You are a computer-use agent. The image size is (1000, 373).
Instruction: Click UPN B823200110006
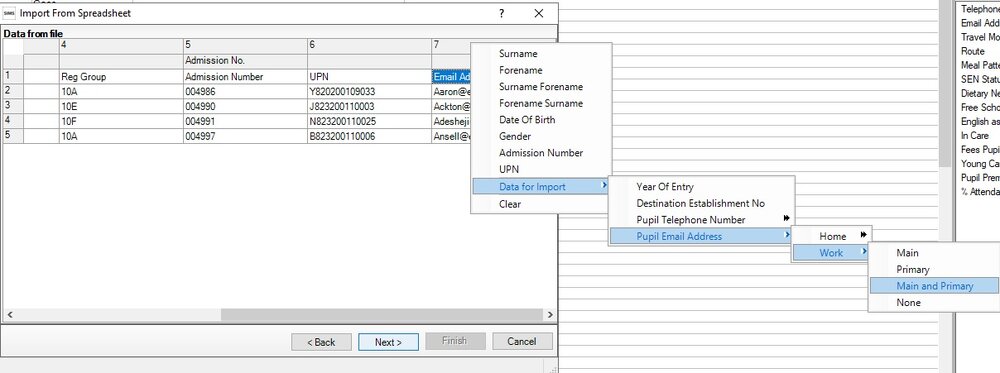pos(369,136)
